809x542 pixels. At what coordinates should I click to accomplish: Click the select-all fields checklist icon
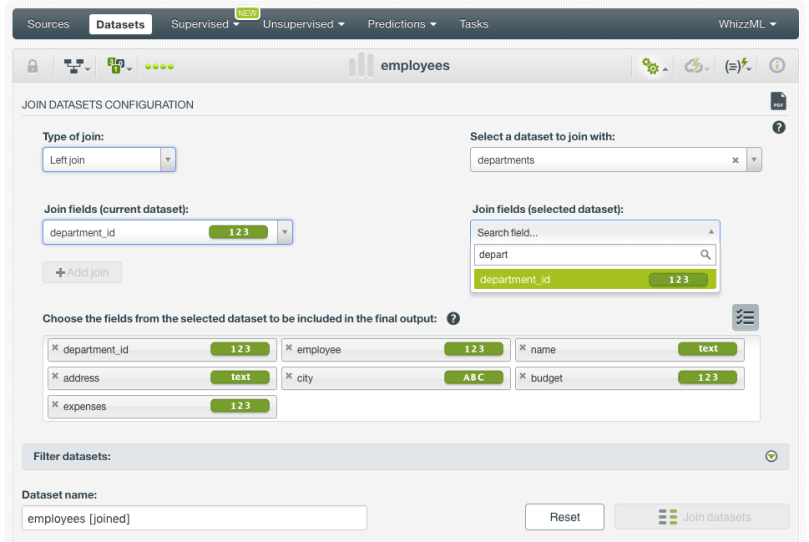[745, 318]
